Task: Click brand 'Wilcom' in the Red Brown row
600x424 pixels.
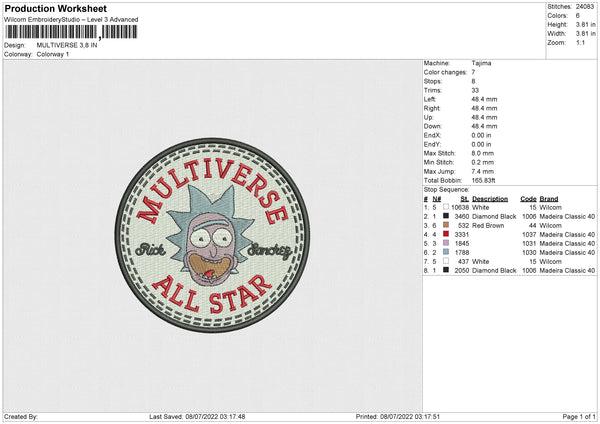Action: (x=551, y=226)
